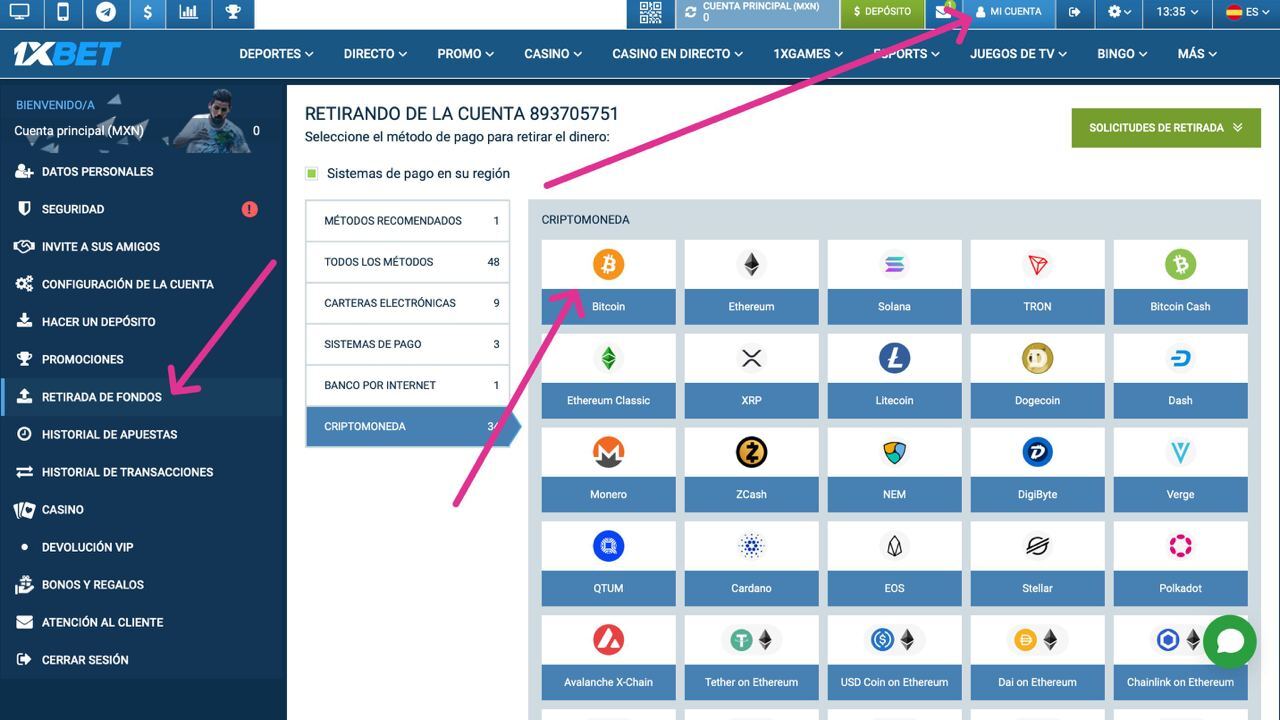Select the CRIPTOMONEDA tab
This screenshot has width=1280, height=720.
pyautogui.click(x=412, y=426)
